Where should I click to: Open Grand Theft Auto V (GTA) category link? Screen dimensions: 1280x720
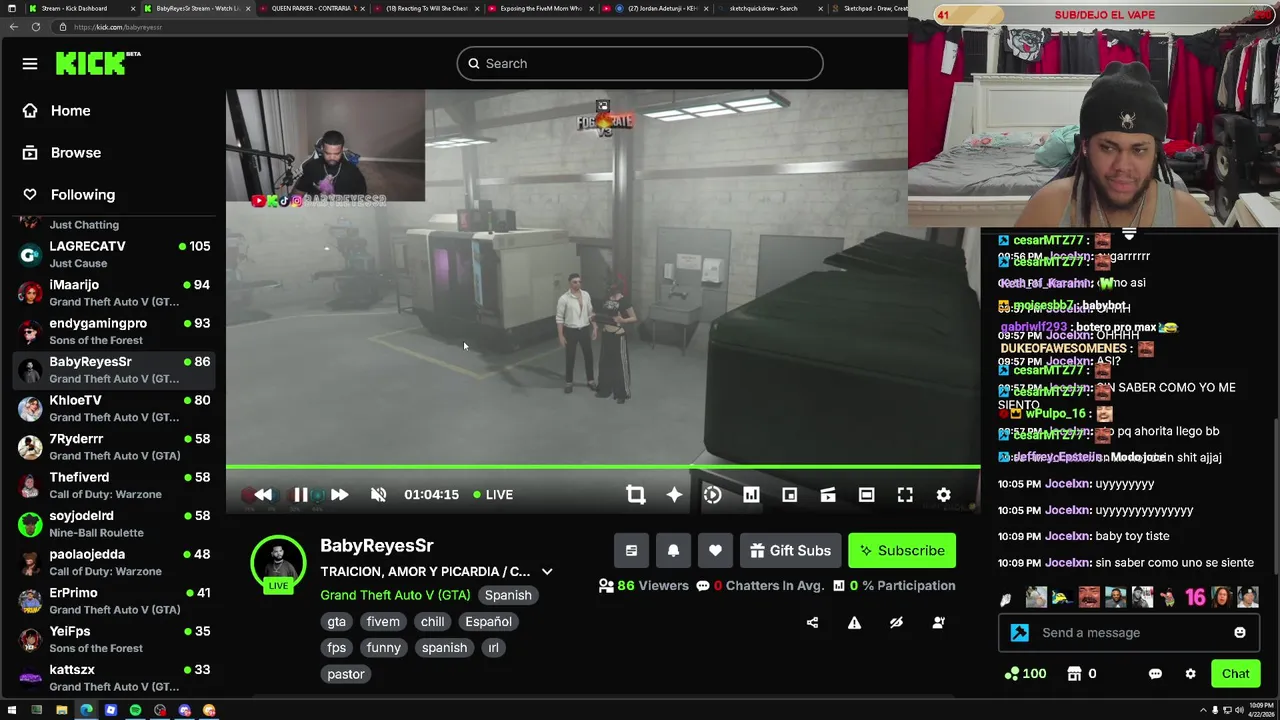[395, 595]
